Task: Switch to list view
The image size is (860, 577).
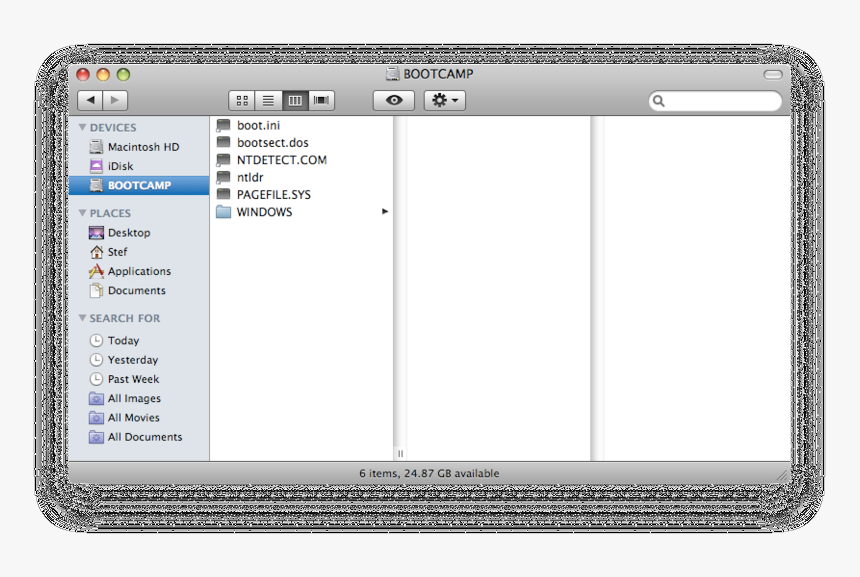Action: [268, 100]
